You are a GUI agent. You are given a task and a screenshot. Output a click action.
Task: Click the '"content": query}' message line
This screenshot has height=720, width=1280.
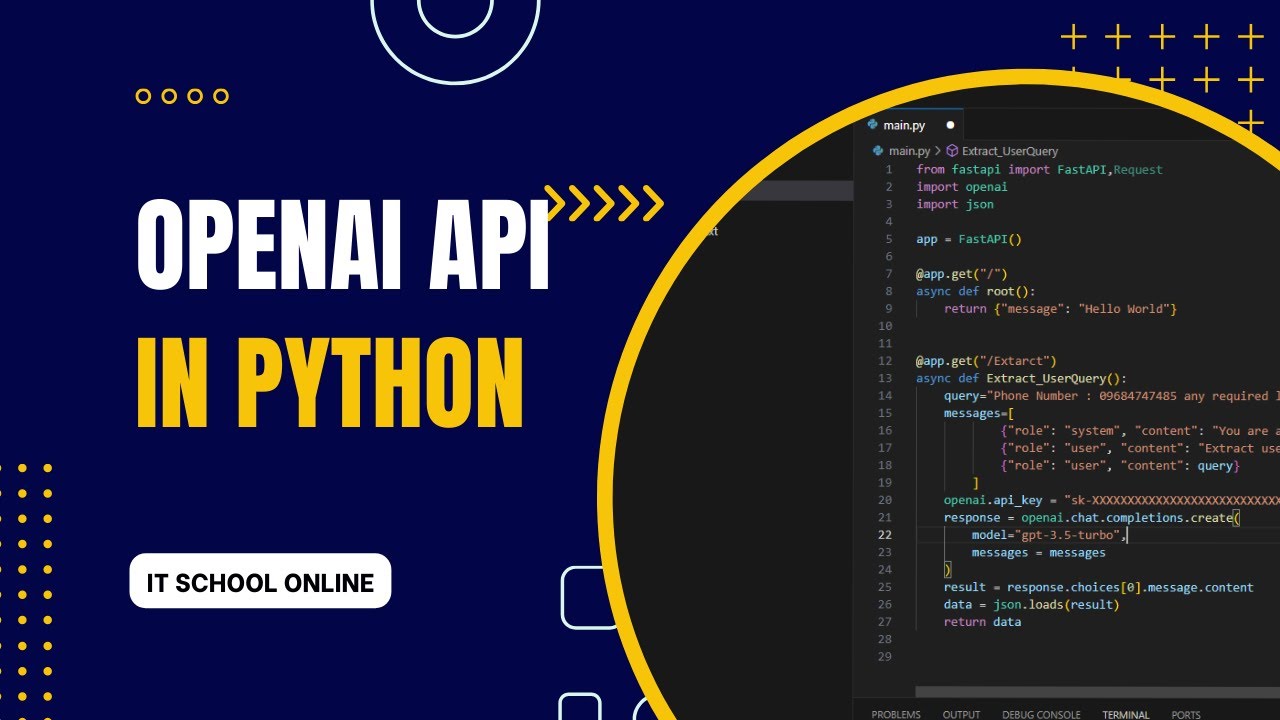point(1120,466)
